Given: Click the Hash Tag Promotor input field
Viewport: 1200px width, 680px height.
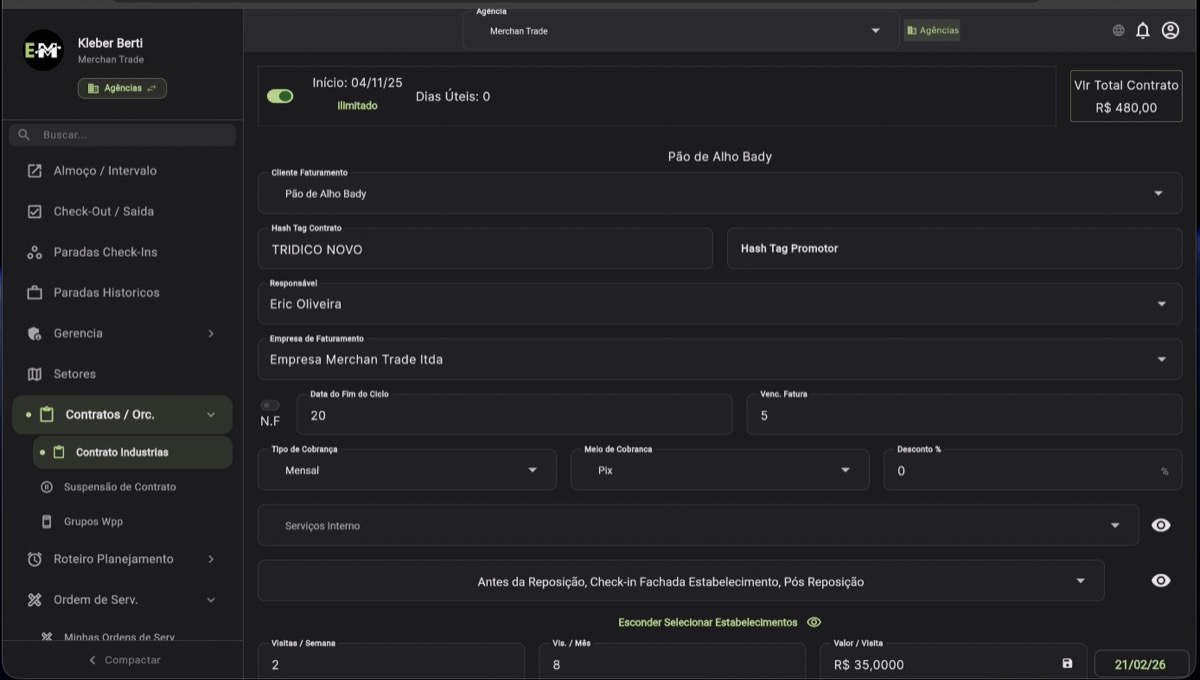Looking at the screenshot, I should [953, 249].
